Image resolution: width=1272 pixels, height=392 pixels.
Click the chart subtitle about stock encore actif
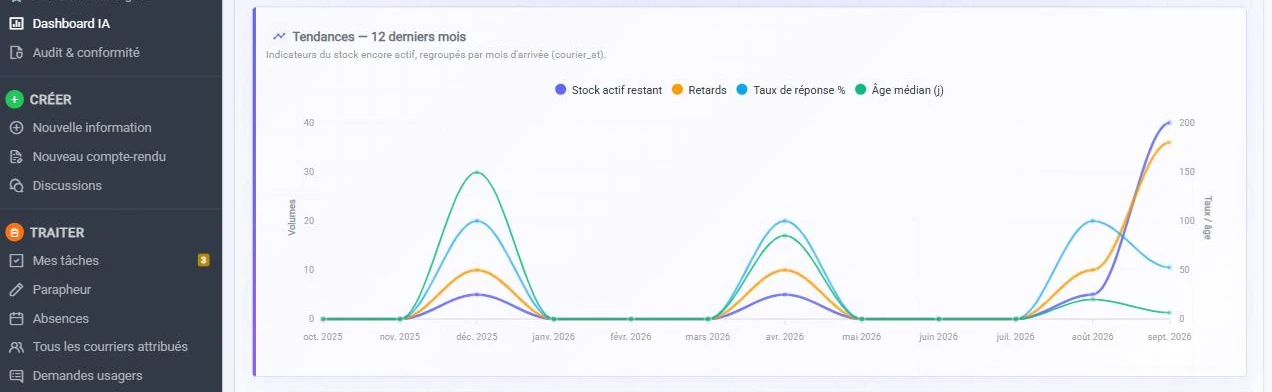click(436, 55)
